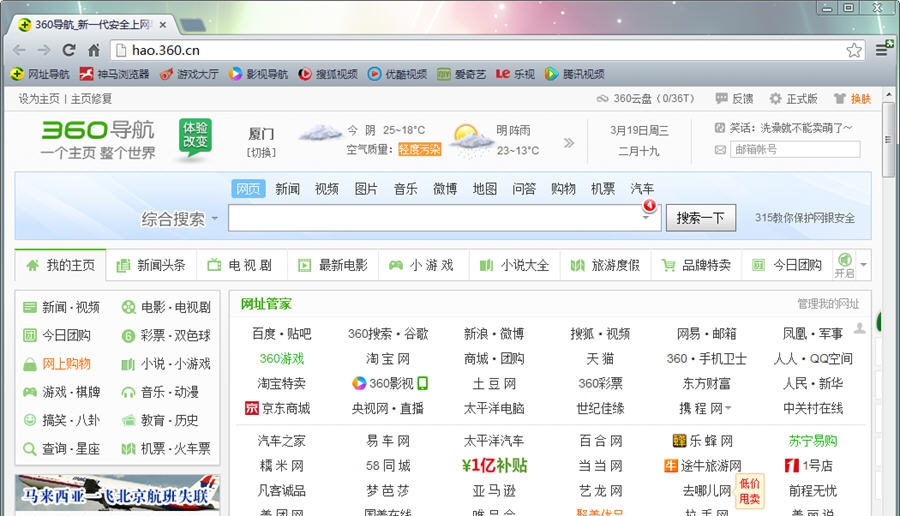Select 最新电影 tab
This screenshot has width=900, height=516.
tap(333, 265)
